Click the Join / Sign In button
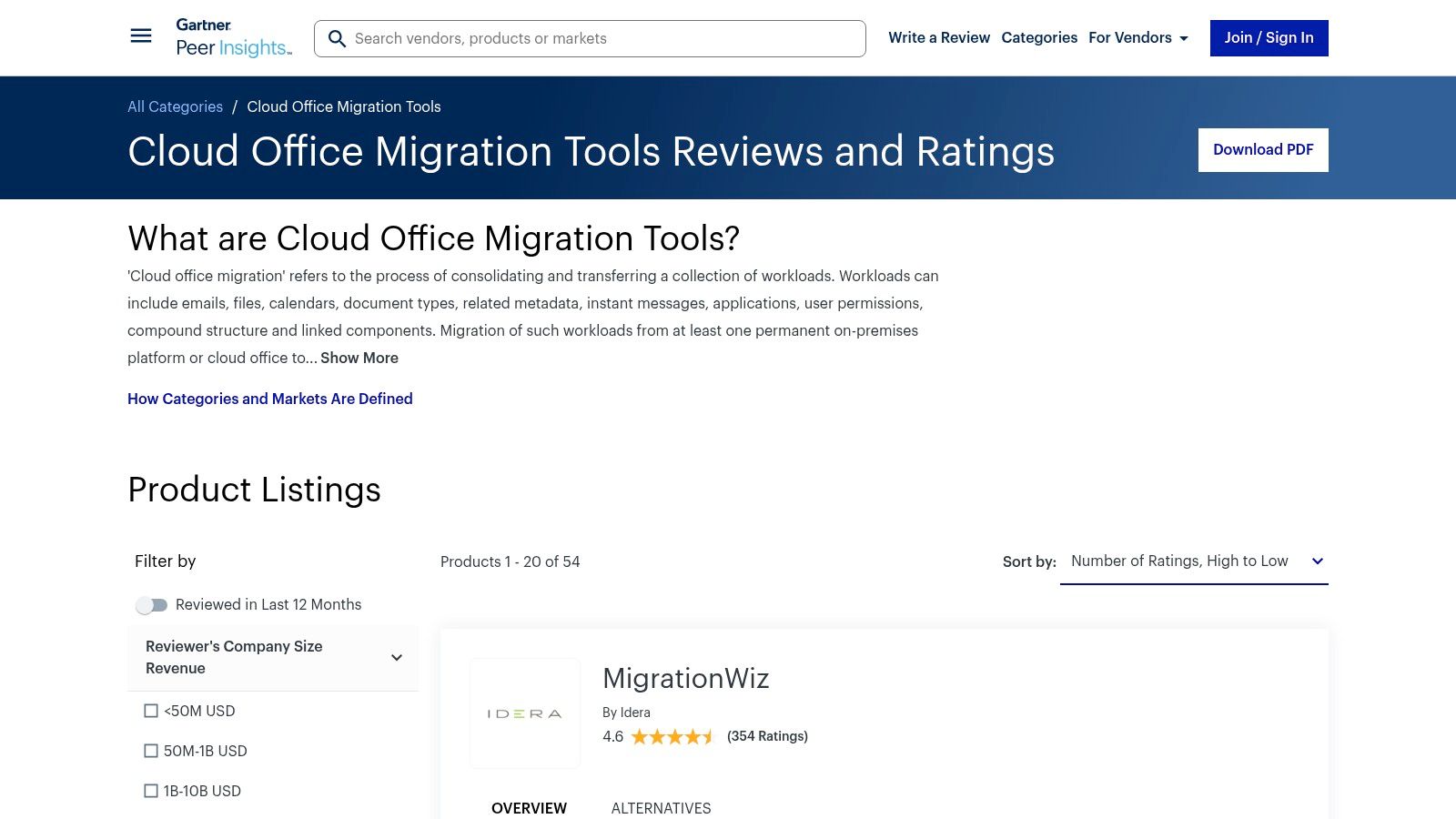The height and width of the screenshot is (819, 1456). pos(1269,37)
